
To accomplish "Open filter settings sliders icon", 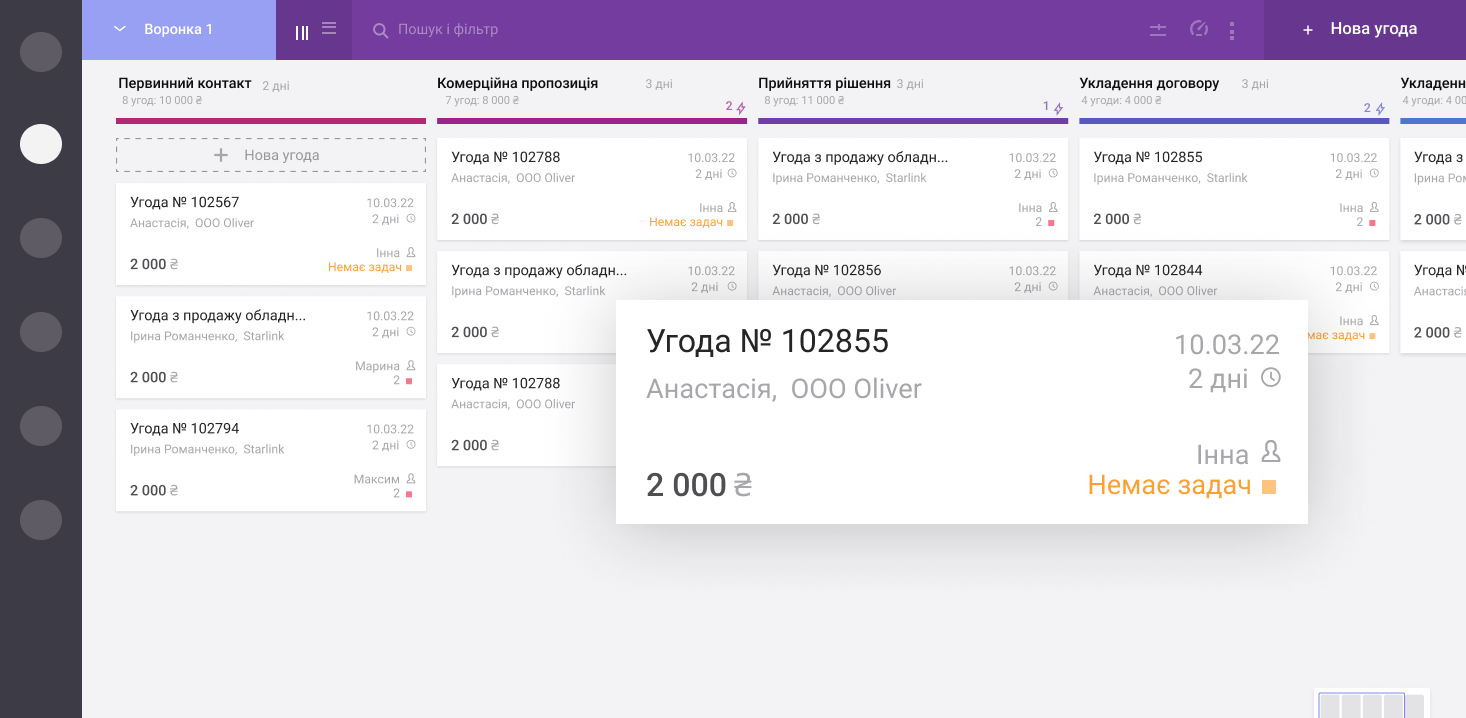I will coord(1158,30).
